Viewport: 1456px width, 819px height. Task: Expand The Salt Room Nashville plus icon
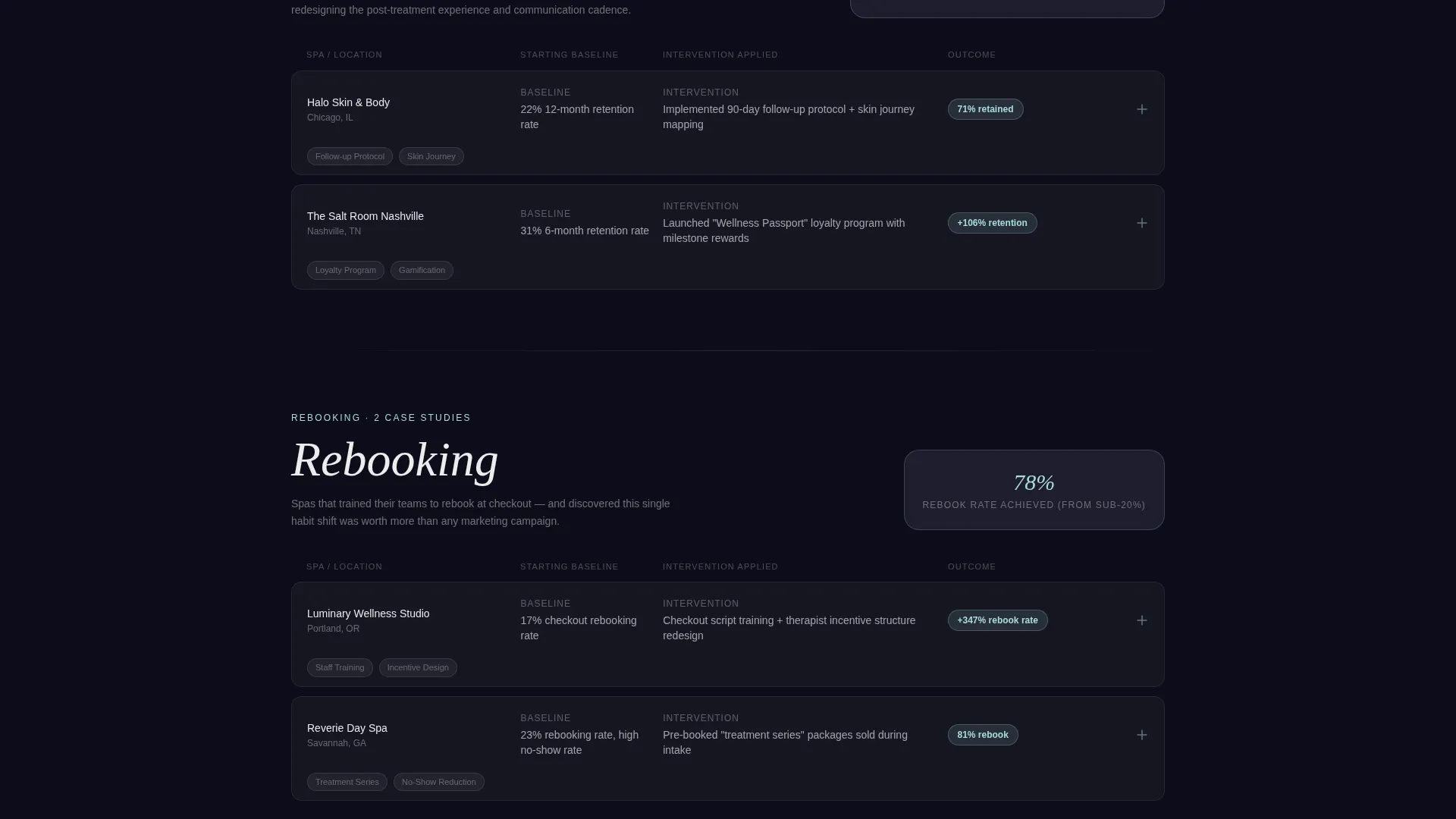tap(1142, 223)
